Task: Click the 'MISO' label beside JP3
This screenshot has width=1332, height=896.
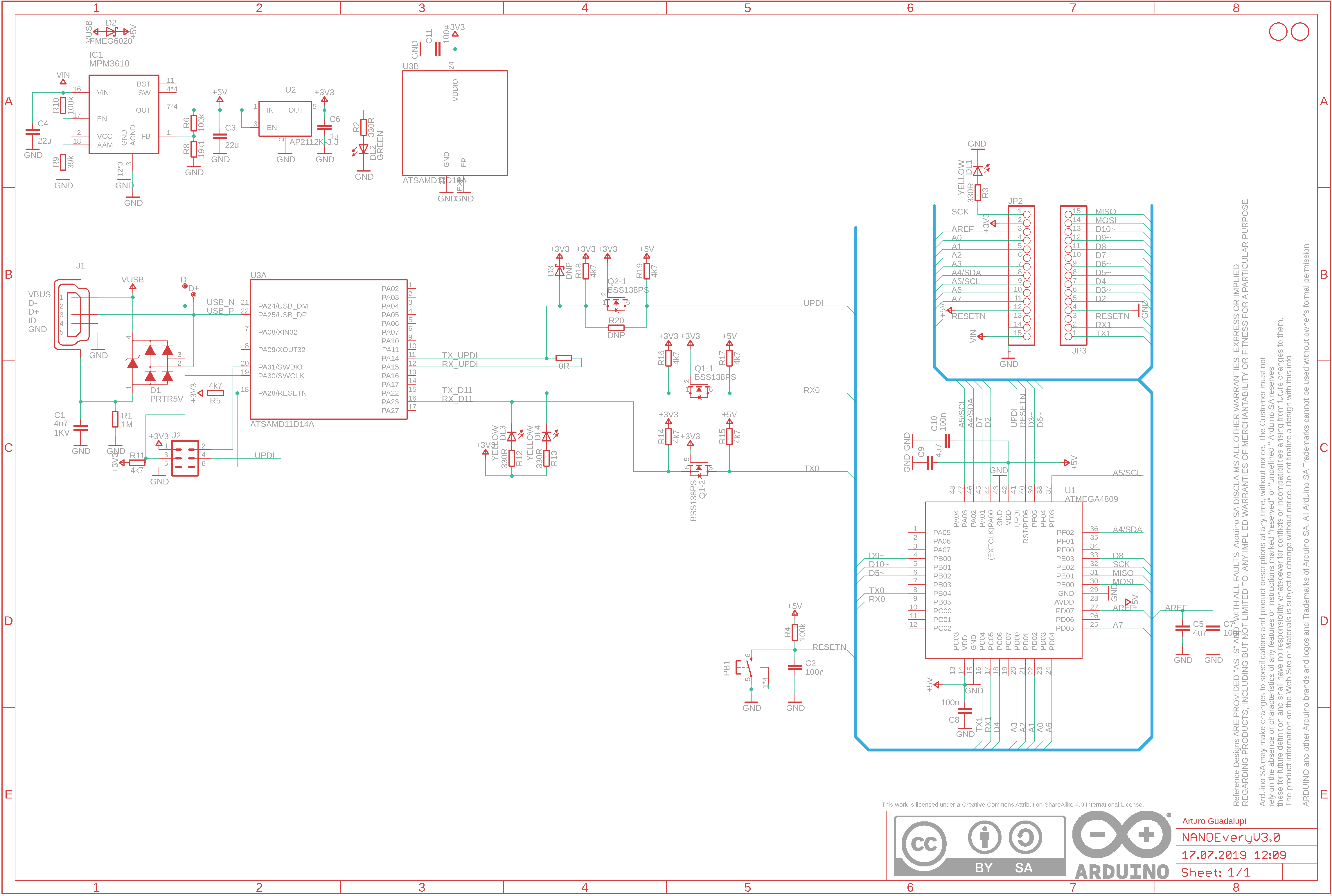Action: pyautogui.click(x=1105, y=211)
